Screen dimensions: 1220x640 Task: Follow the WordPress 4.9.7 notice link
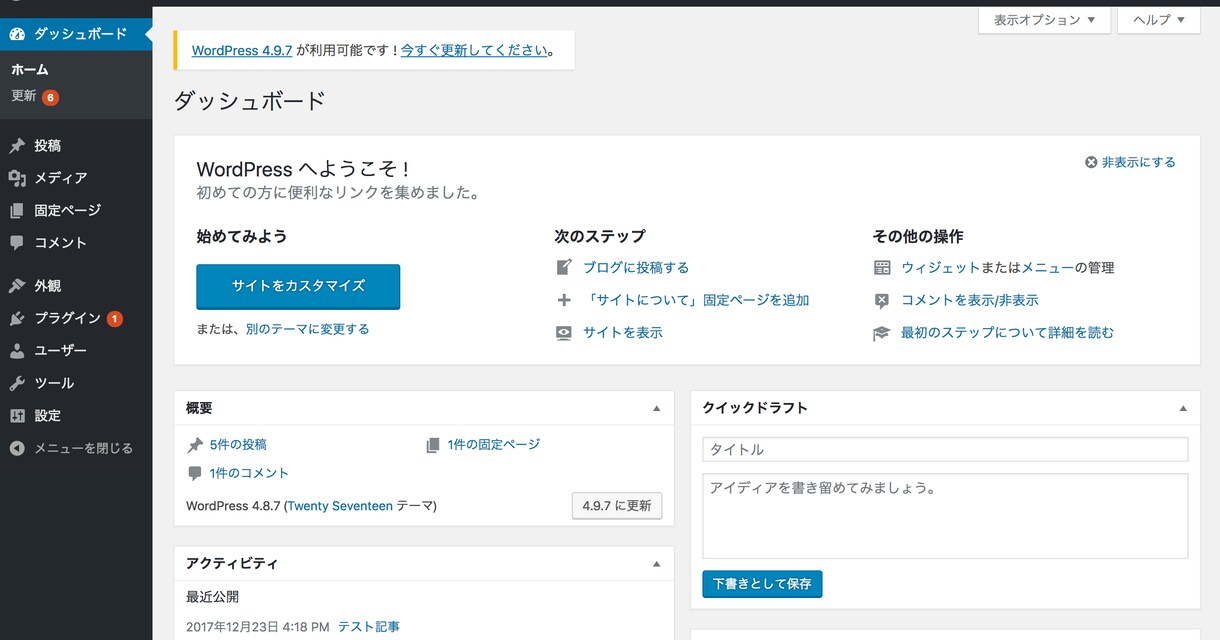242,50
